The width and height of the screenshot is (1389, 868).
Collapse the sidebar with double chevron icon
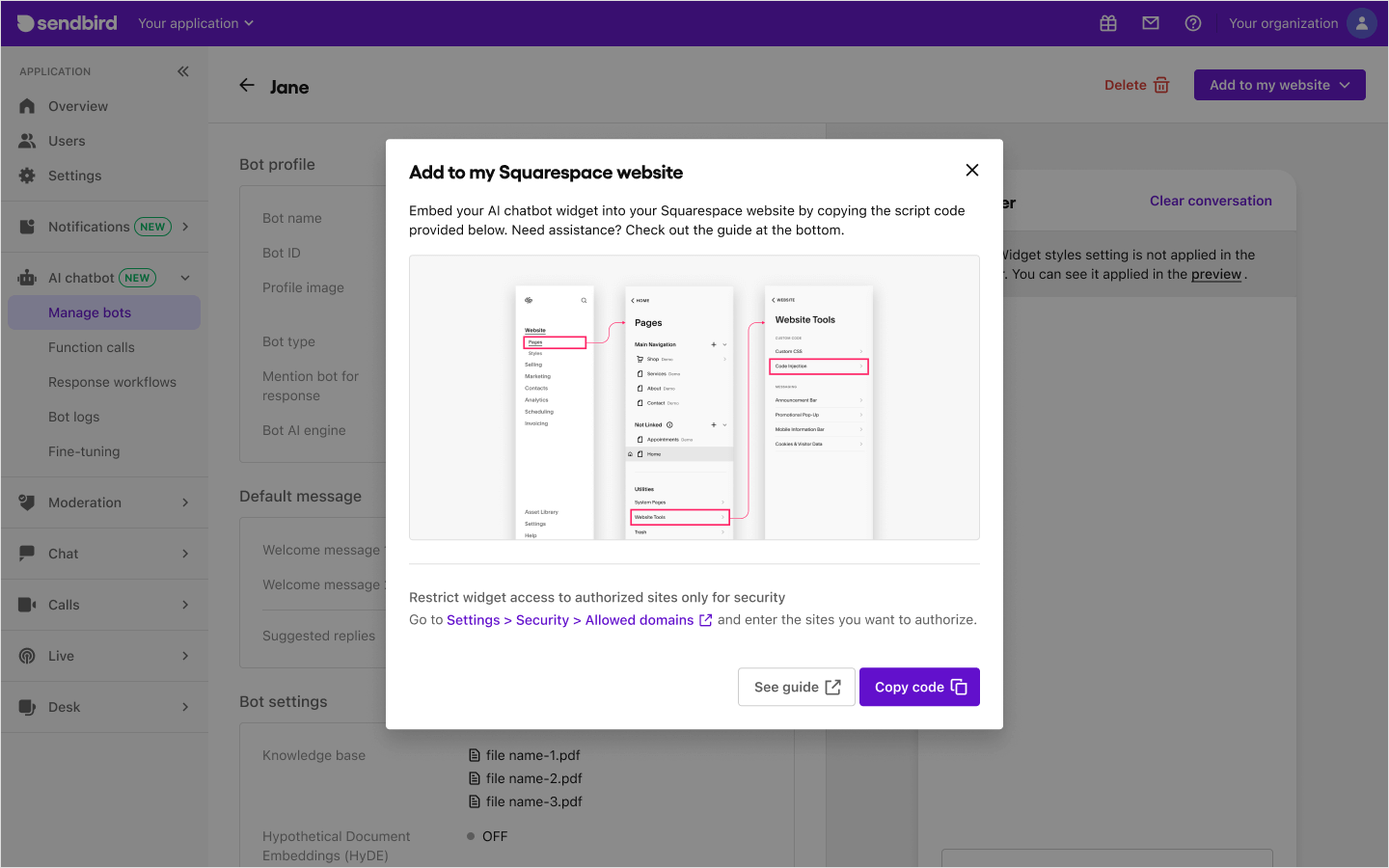[x=183, y=71]
